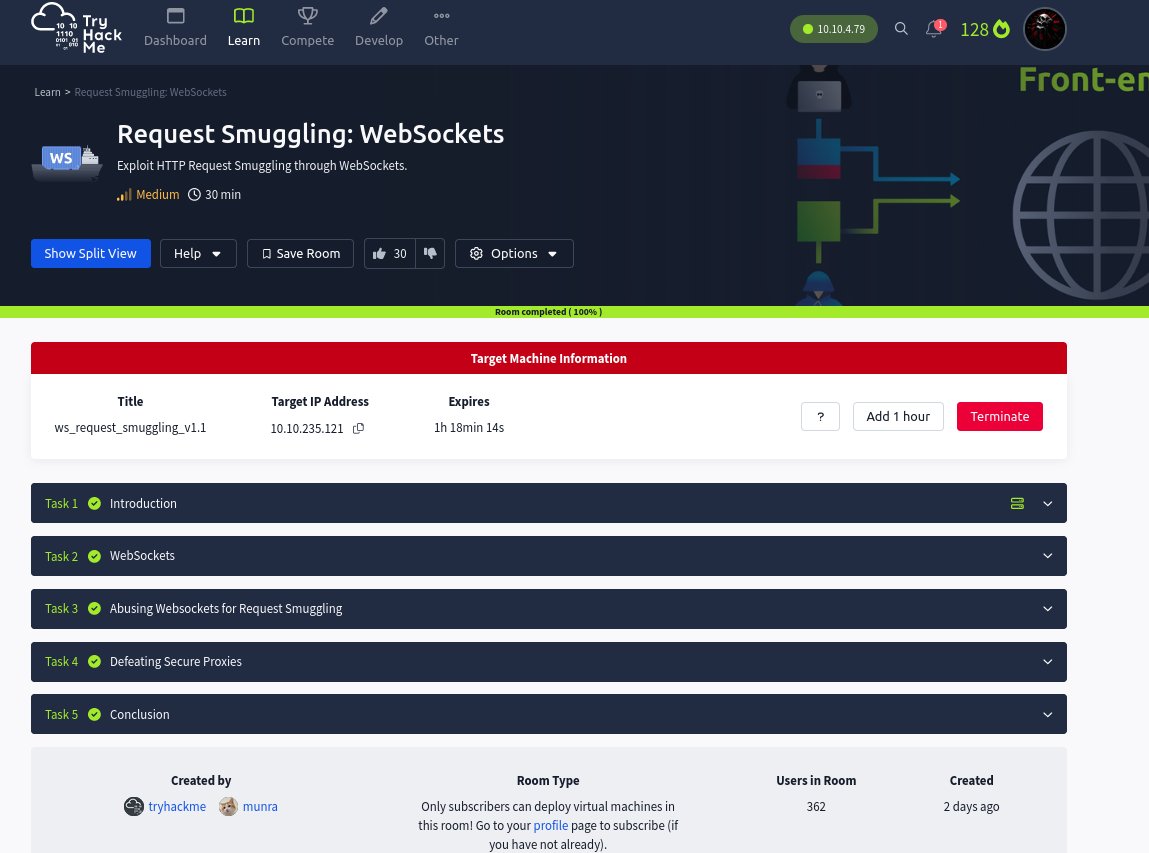Image resolution: width=1149 pixels, height=853 pixels.
Task: Click the 128 streak flame icon
Action: tap(1002, 29)
